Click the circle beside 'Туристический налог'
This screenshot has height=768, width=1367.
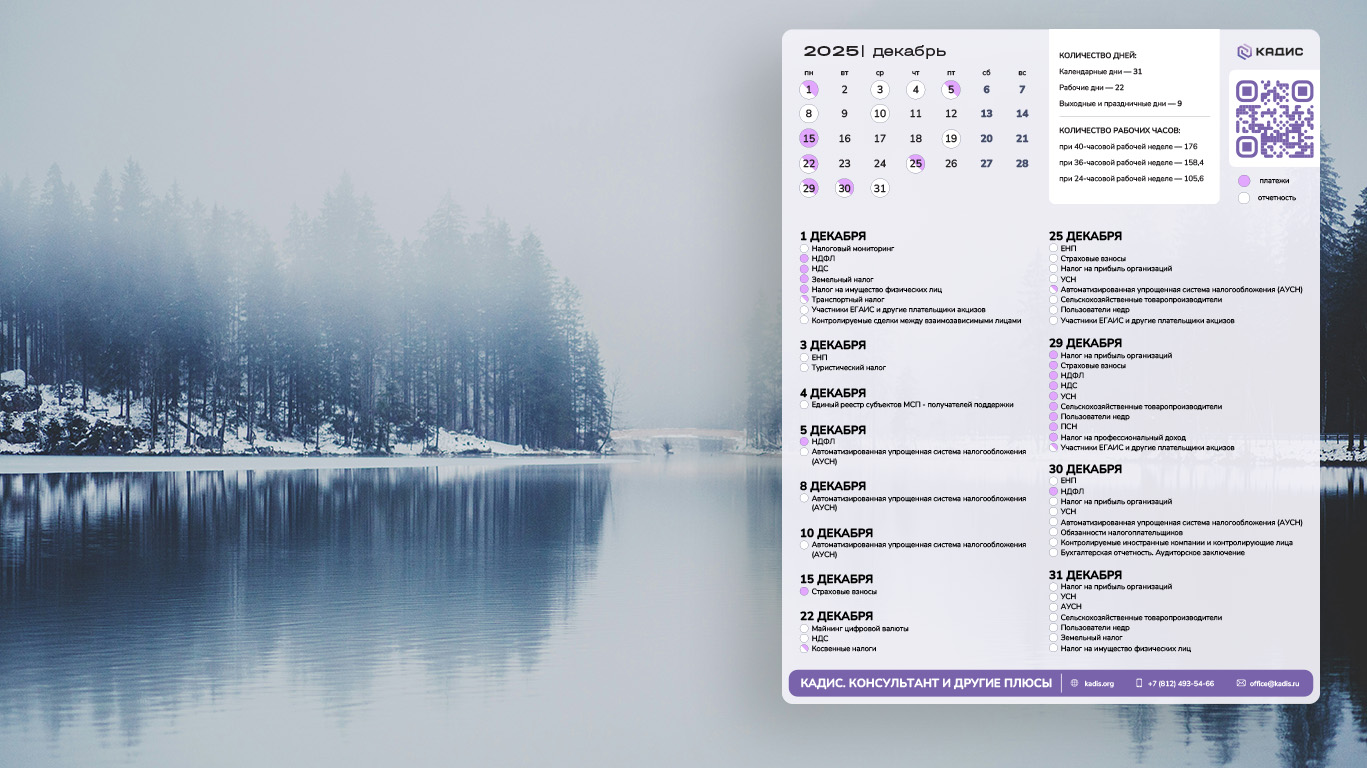804,368
